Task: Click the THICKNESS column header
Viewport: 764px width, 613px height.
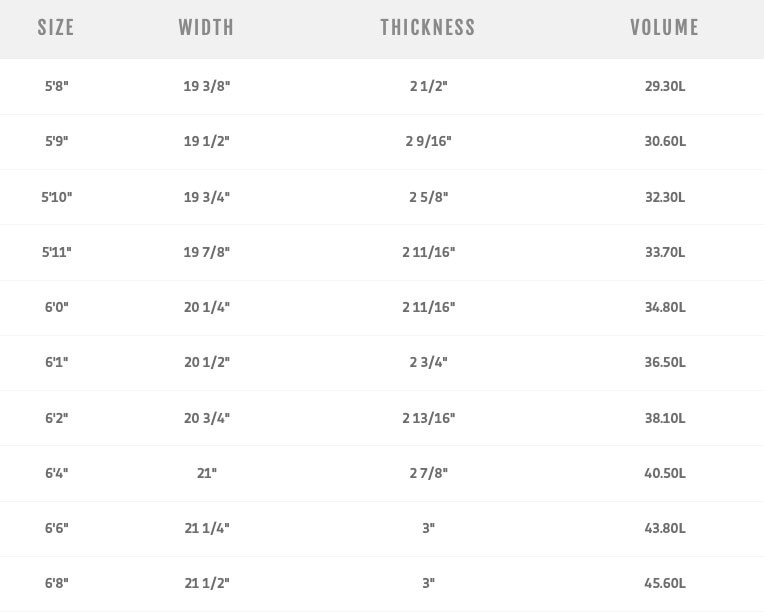Action: point(428,28)
